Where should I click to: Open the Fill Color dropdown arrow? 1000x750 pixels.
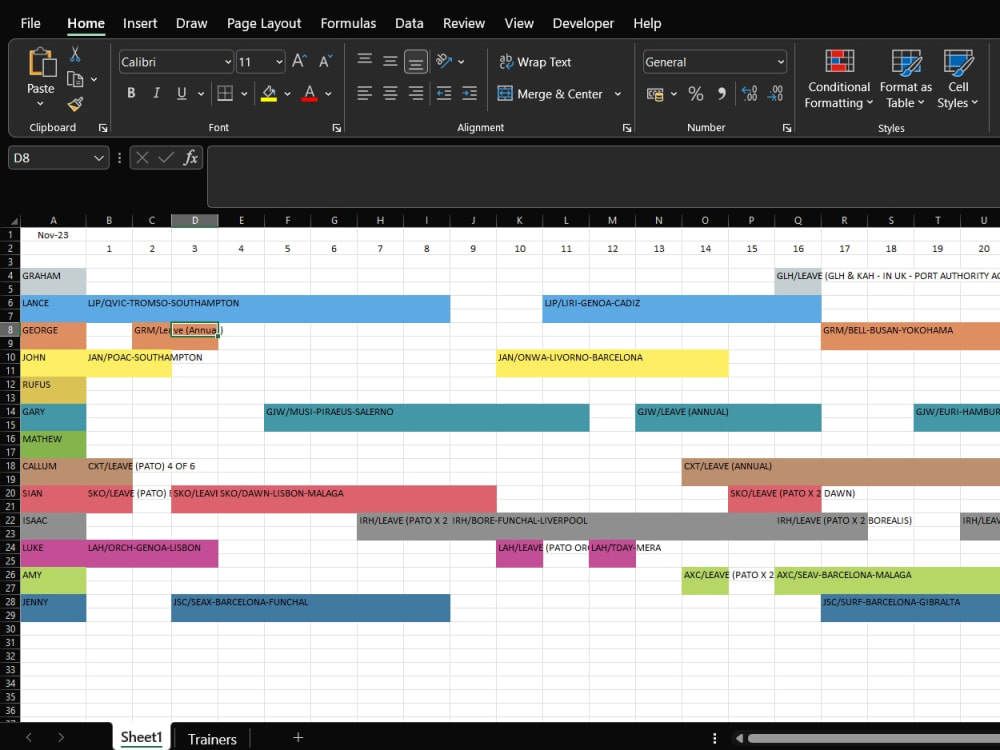pos(288,94)
